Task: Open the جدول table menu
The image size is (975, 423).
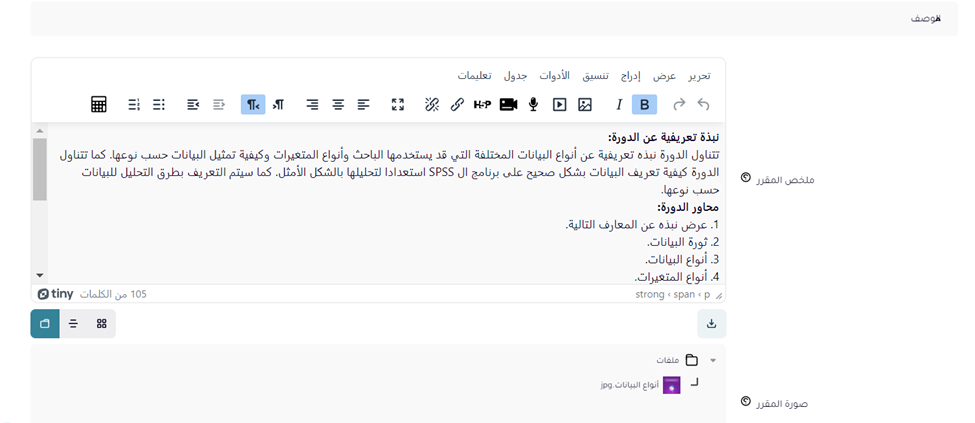Action: tap(515, 76)
